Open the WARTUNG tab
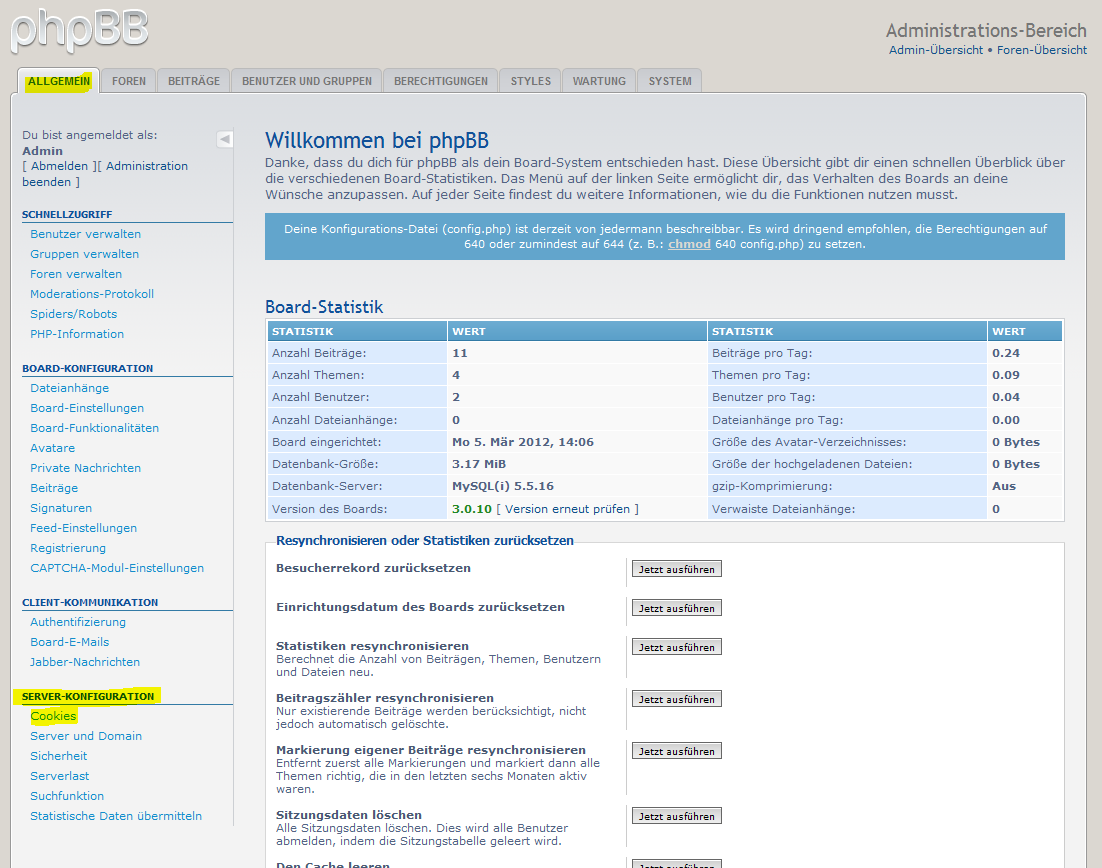The image size is (1102, 868). (x=599, y=81)
